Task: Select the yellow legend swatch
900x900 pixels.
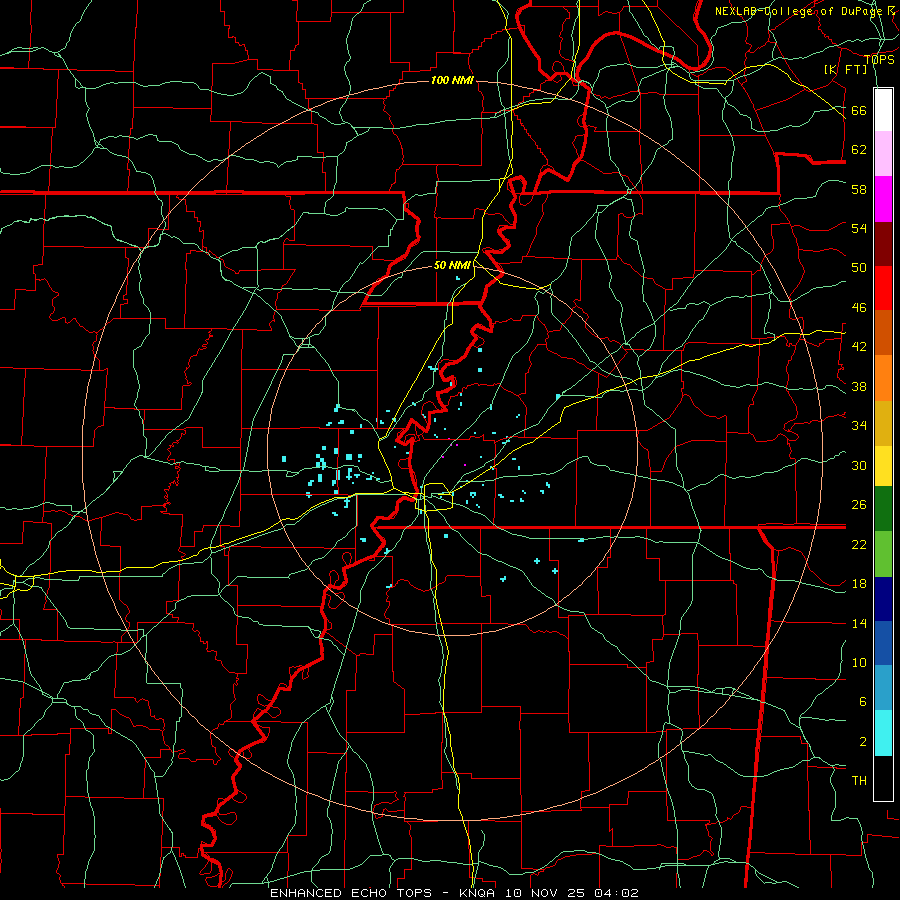Action: coord(883,466)
